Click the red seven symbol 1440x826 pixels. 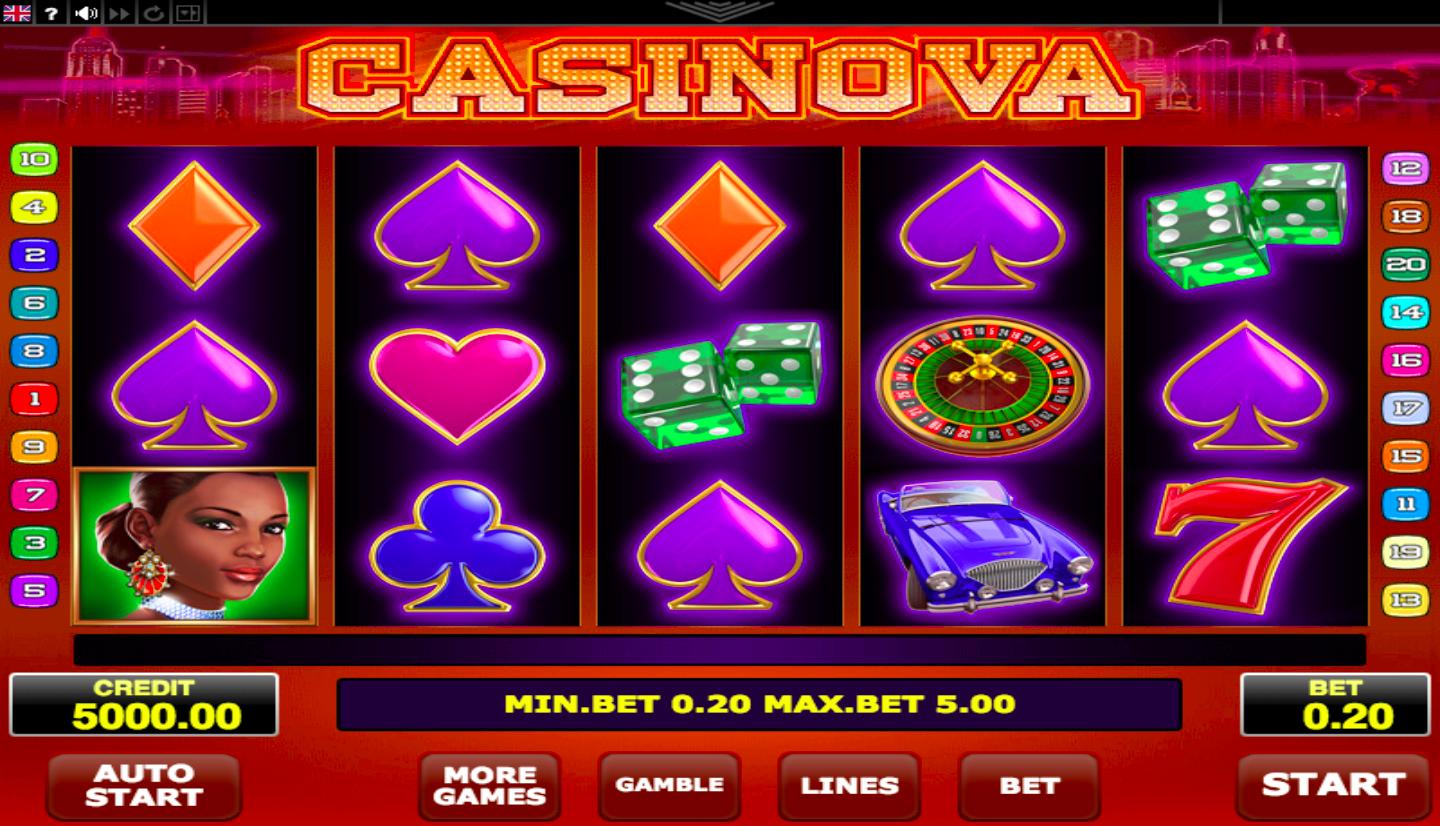pos(1247,544)
